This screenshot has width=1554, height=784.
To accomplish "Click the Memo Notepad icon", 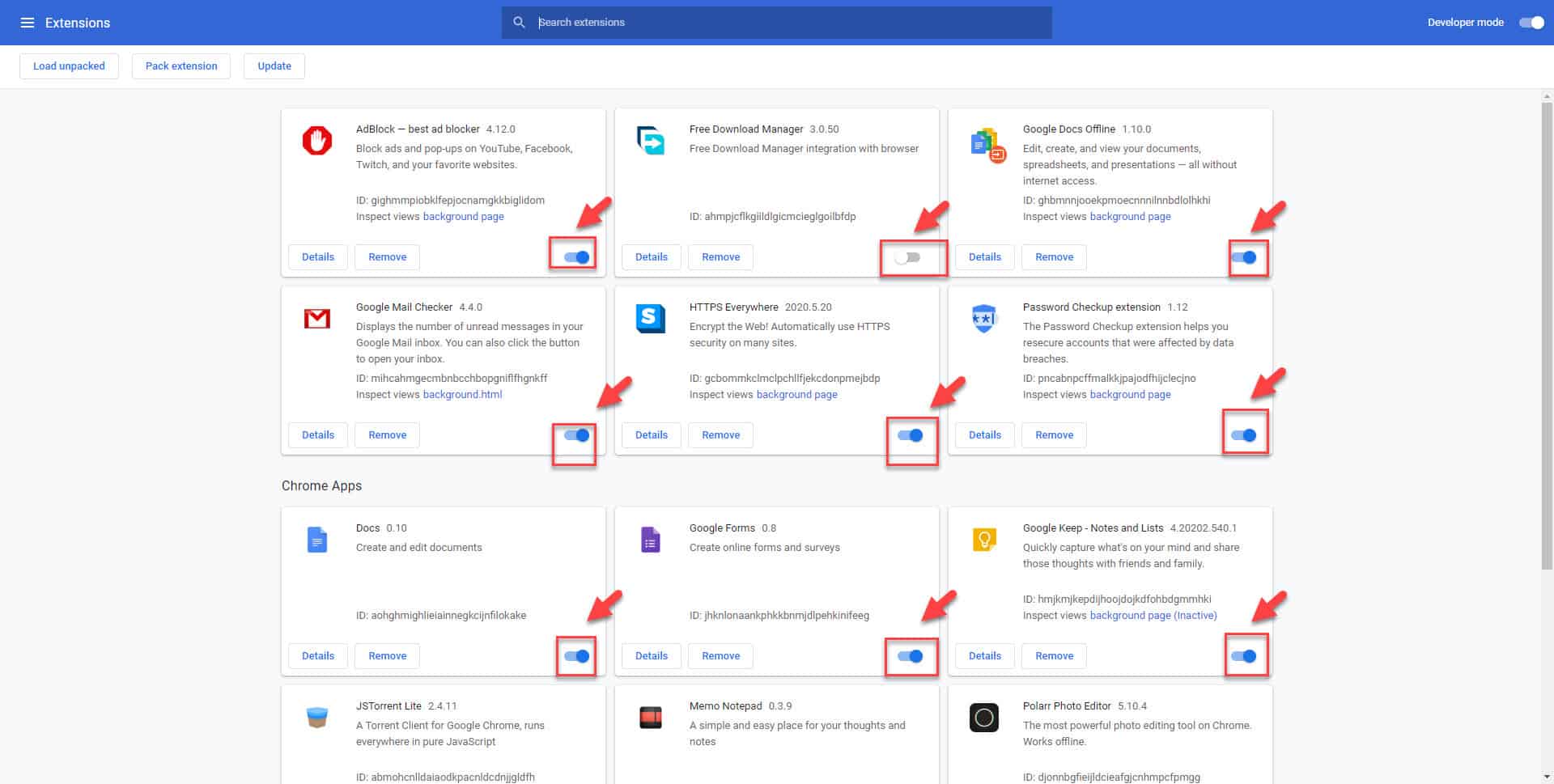I will [651, 718].
